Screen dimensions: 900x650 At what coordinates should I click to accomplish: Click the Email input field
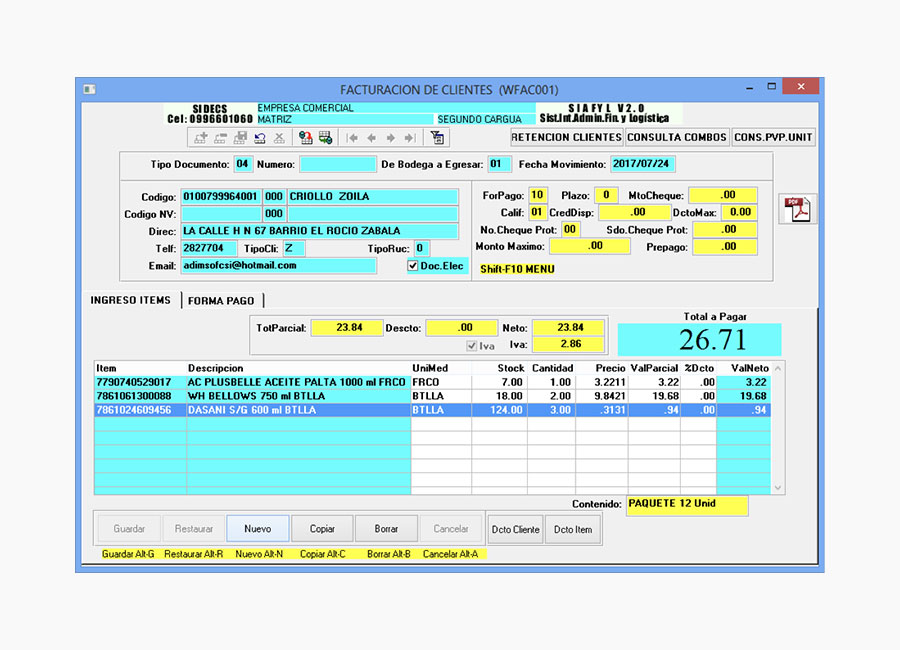[279, 266]
